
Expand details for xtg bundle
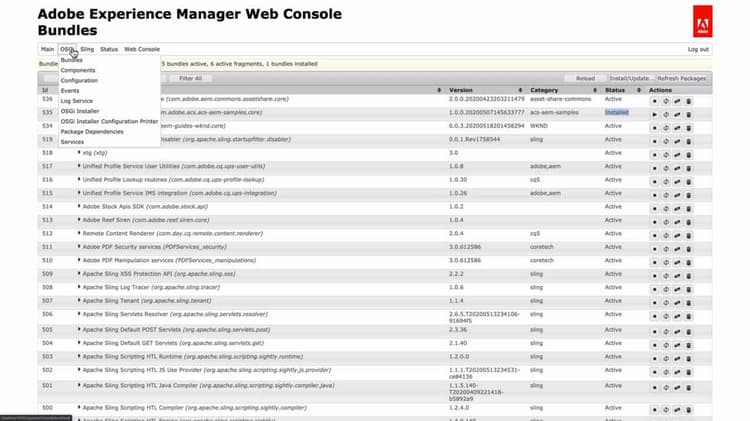pyautogui.click(x=79, y=153)
